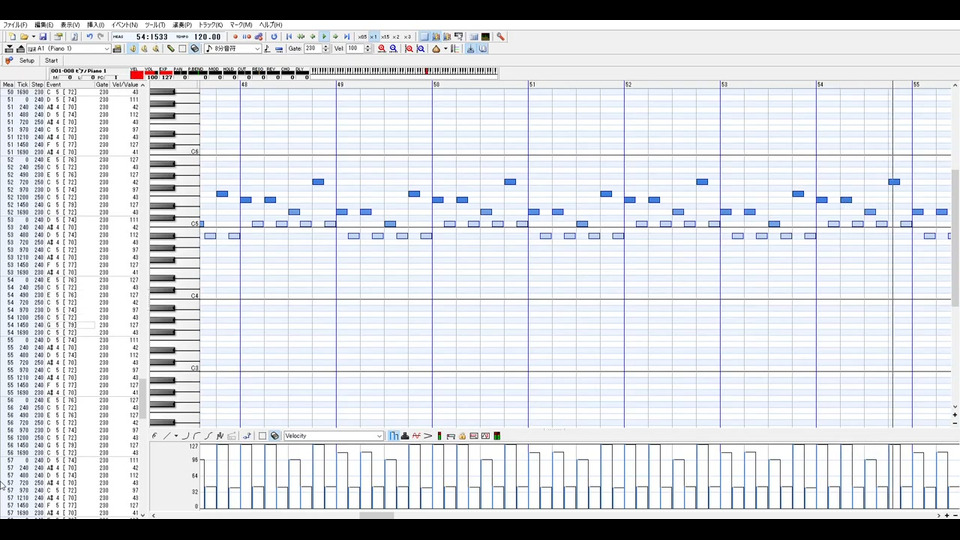Toggle x2 playback speed button
The image size is (960, 540).
396,36
